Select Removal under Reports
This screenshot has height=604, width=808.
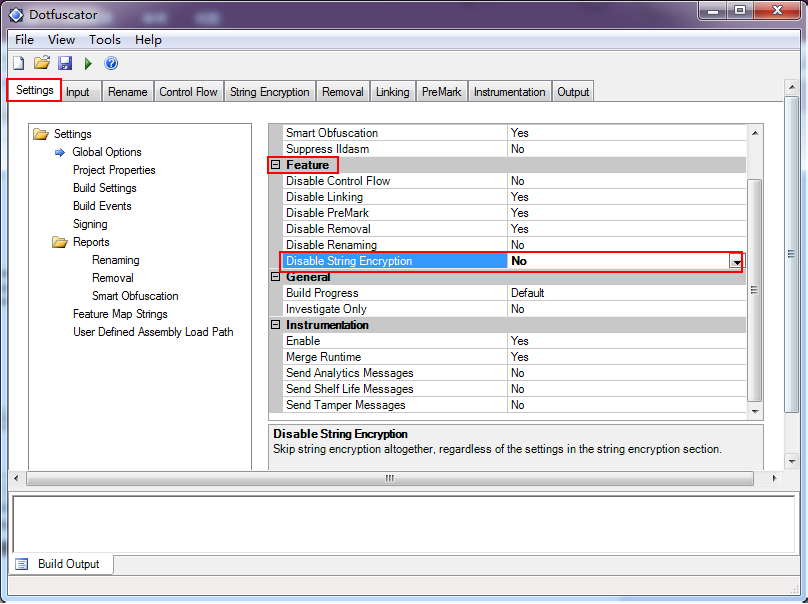(x=113, y=278)
